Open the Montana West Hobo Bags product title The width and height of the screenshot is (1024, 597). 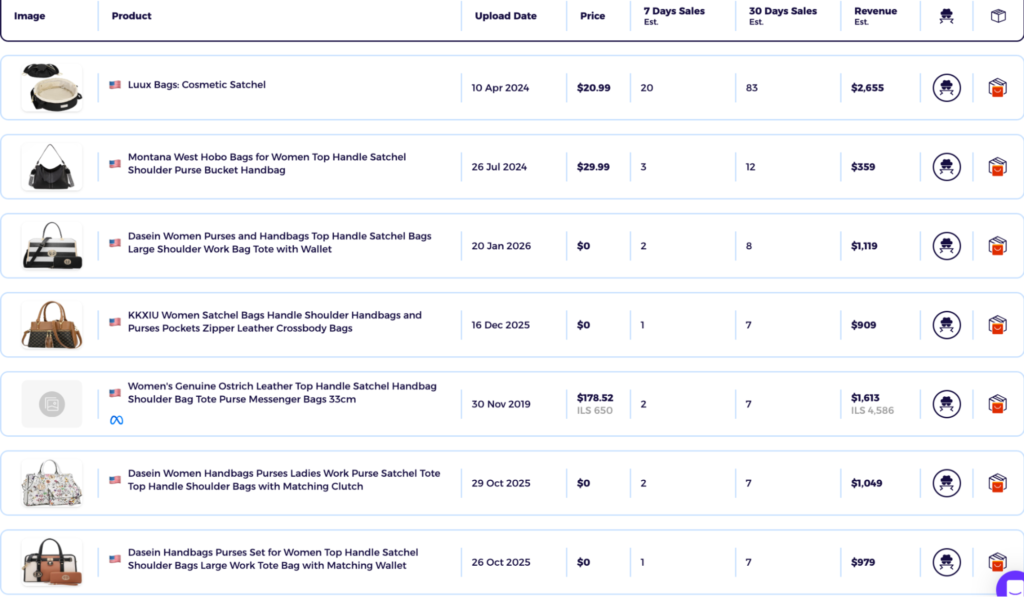tap(266, 163)
